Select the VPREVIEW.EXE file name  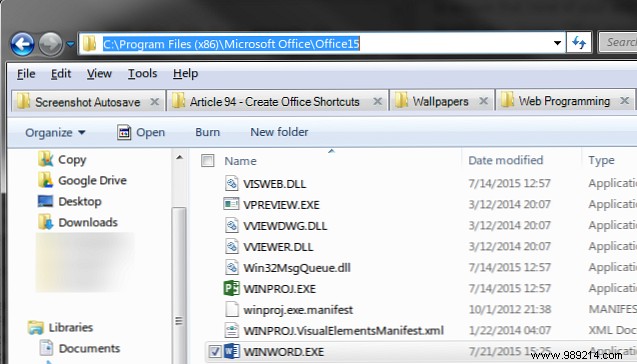(x=281, y=205)
